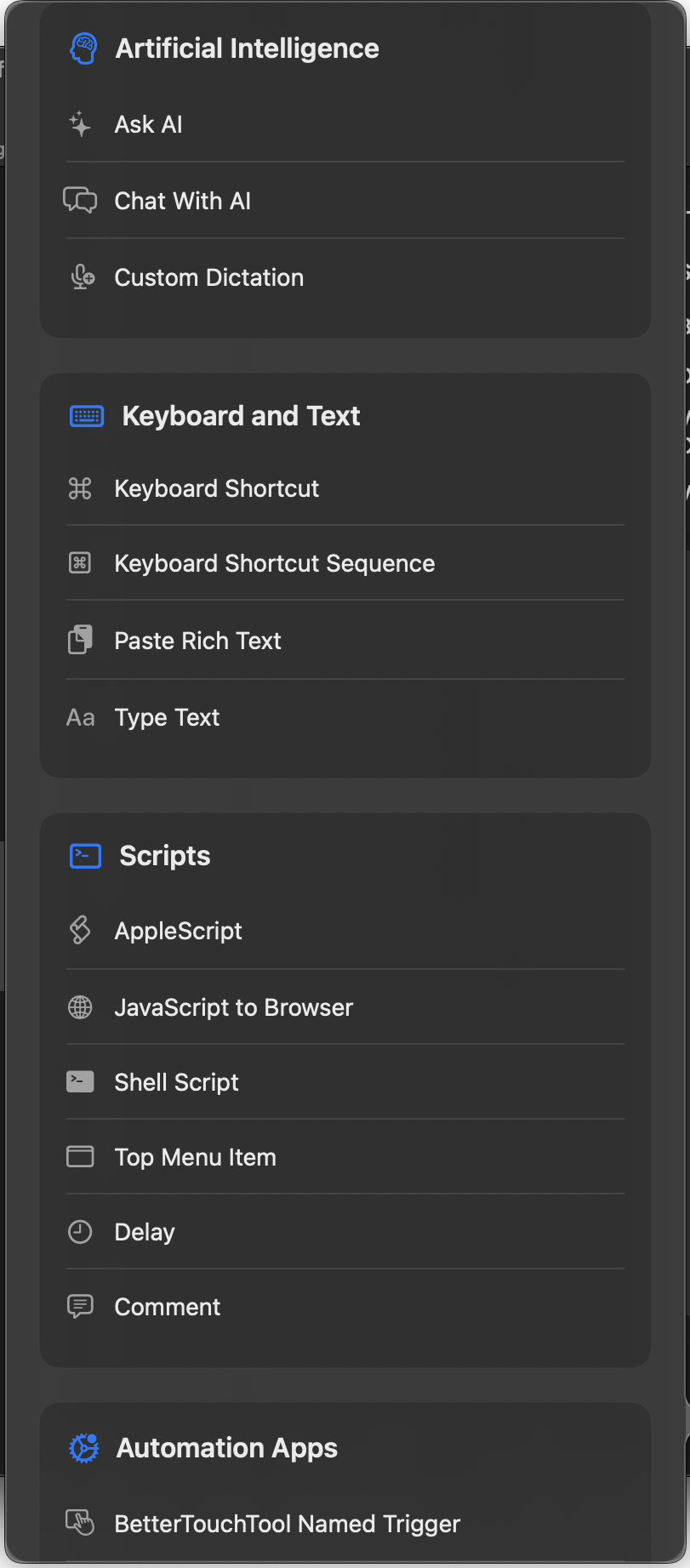Click the chat bubbles icon for Chat With AI
Screen dimensions: 690x1568
(80, 201)
